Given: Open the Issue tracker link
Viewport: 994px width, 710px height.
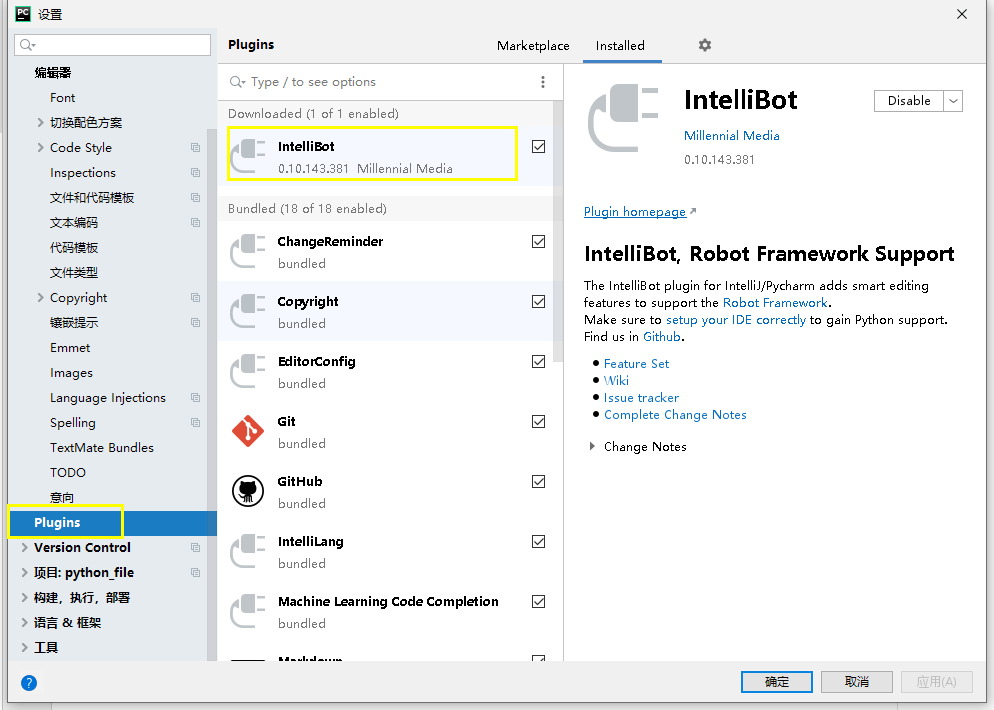Looking at the screenshot, I should tap(641, 397).
